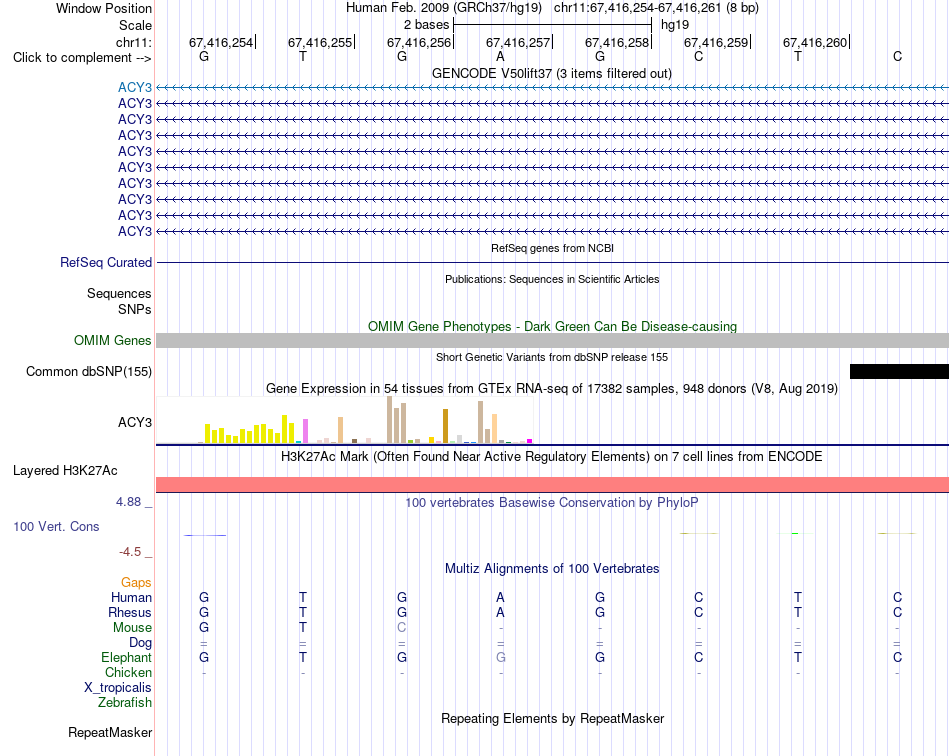Click the Gaps label in Multiz track
Screen dimensions: 950x756
(136, 583)
